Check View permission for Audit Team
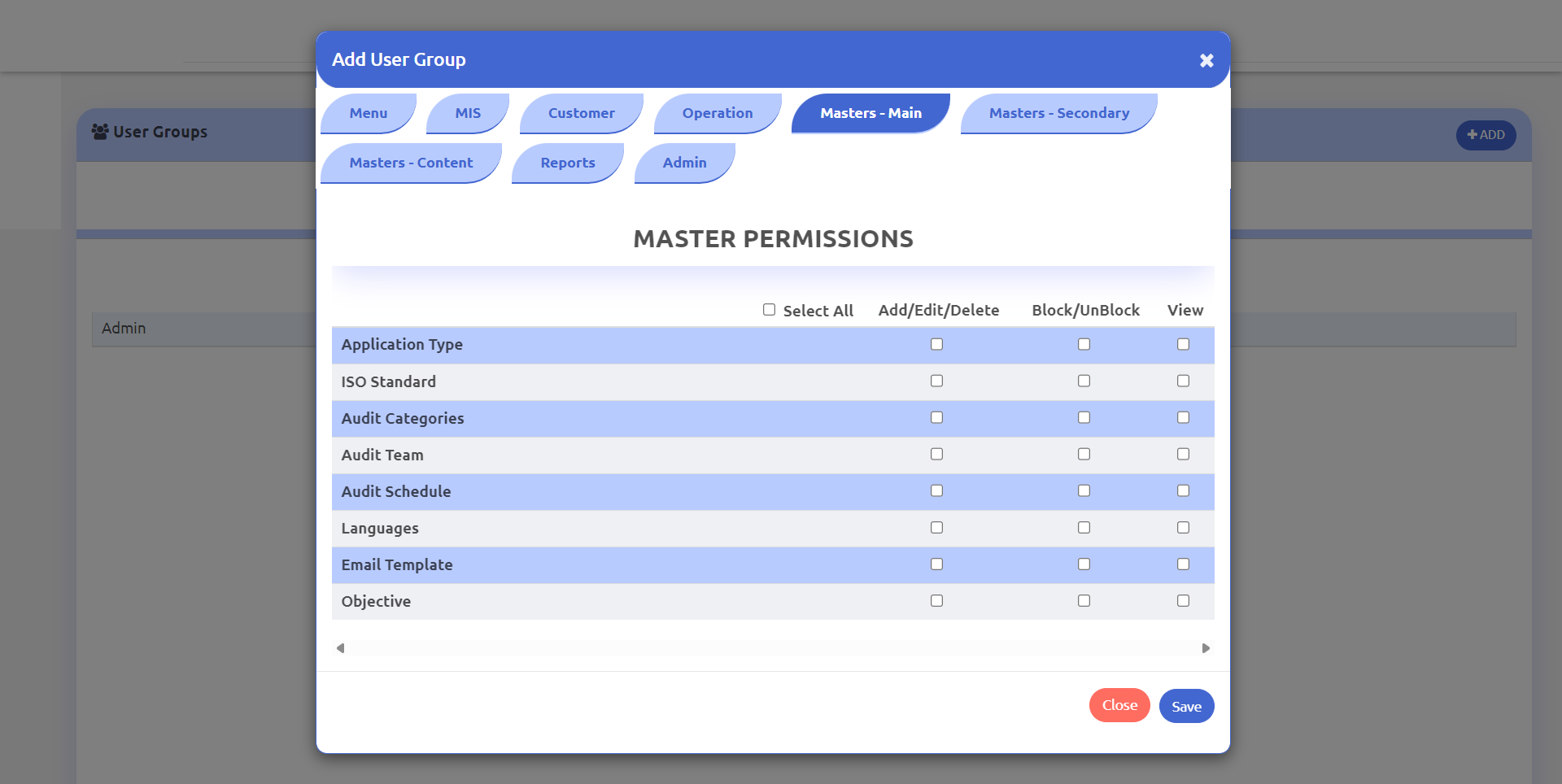The image size is (1562, 784). pyautogui.click(x=1183, y=454)
